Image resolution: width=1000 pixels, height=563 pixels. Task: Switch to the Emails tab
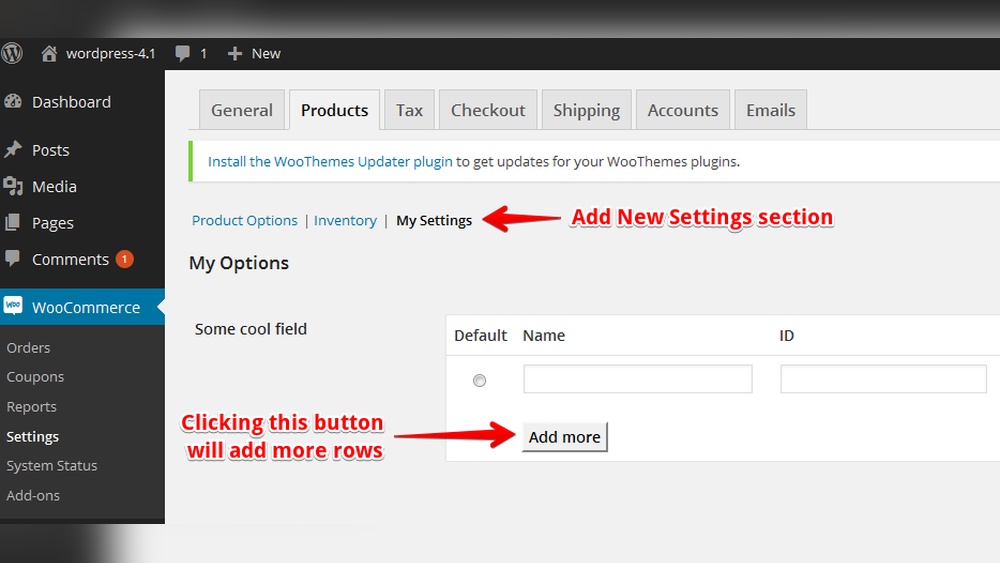[770, 110]
